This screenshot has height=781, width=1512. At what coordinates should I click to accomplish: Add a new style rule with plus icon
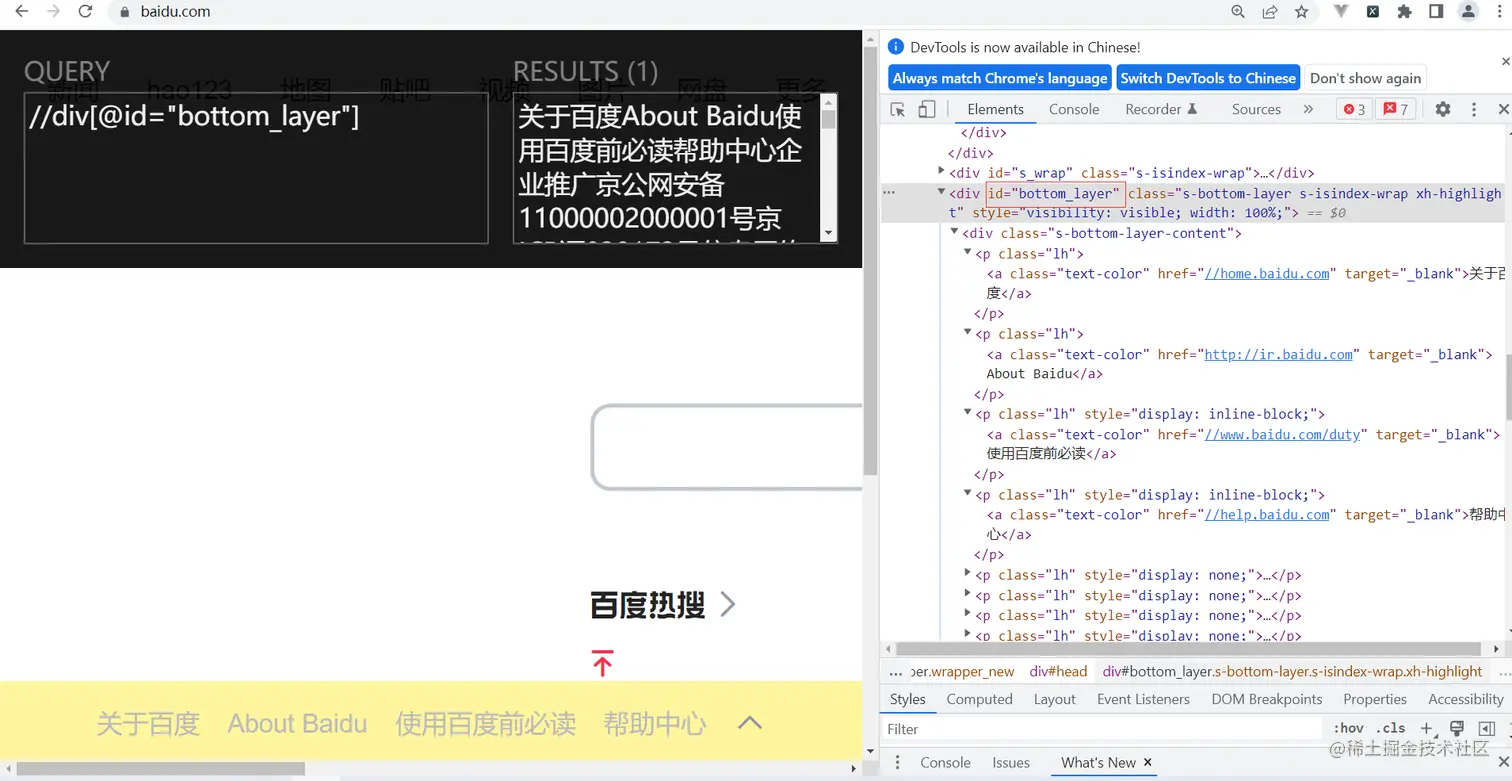click(1427, 728)
